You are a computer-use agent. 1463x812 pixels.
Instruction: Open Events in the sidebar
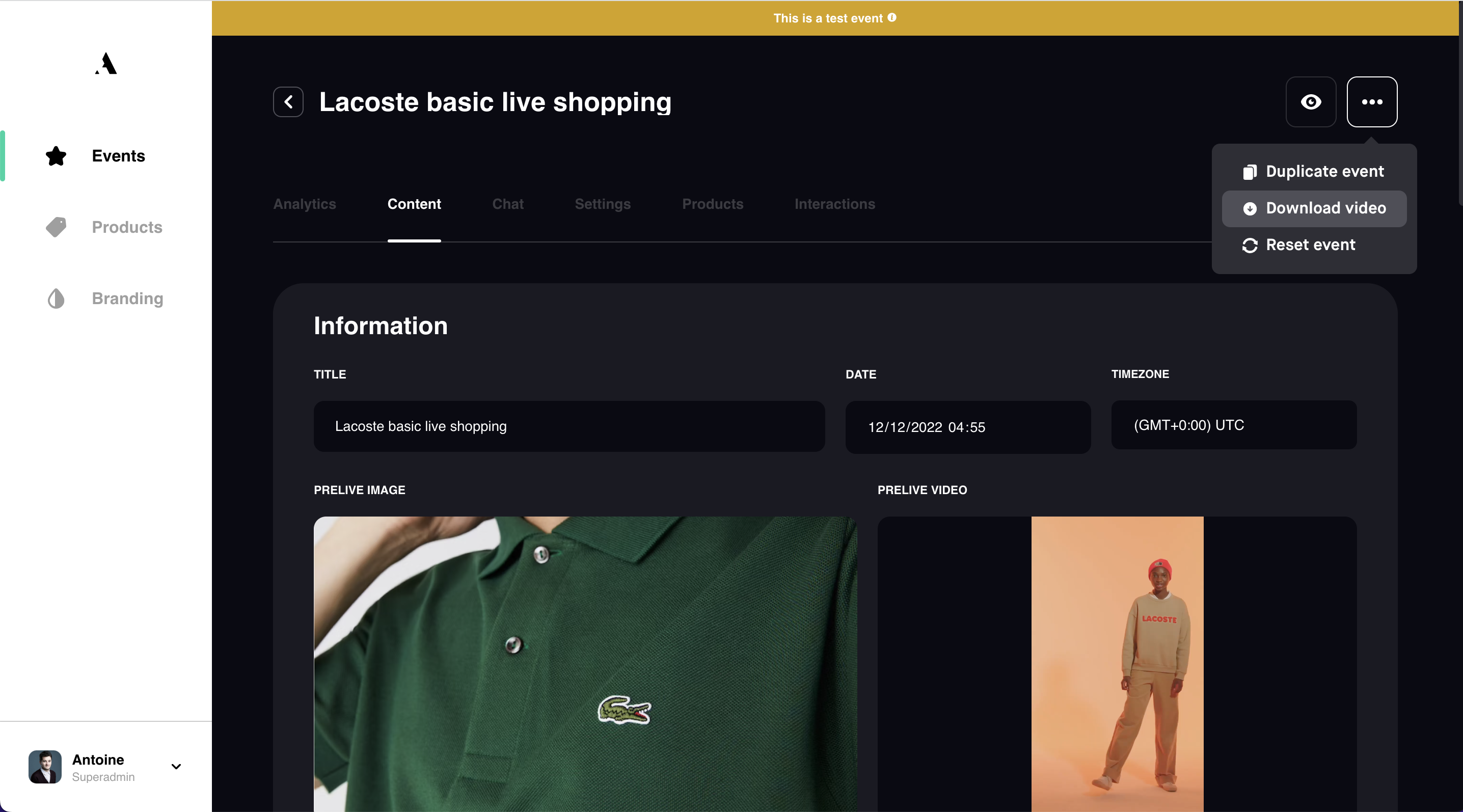coord(106,155)
